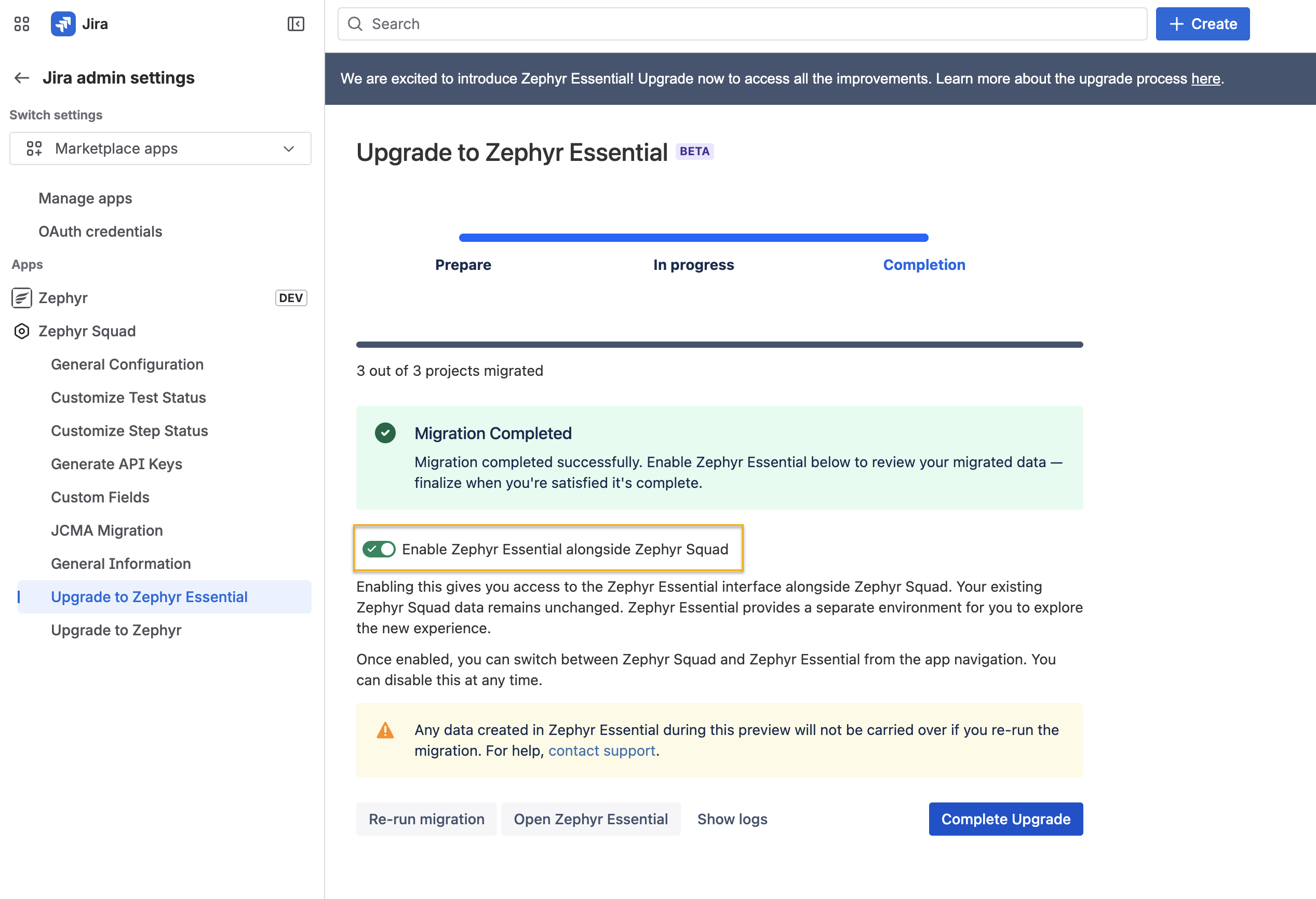Click the Jira logo icon

[x=63, y=24]
